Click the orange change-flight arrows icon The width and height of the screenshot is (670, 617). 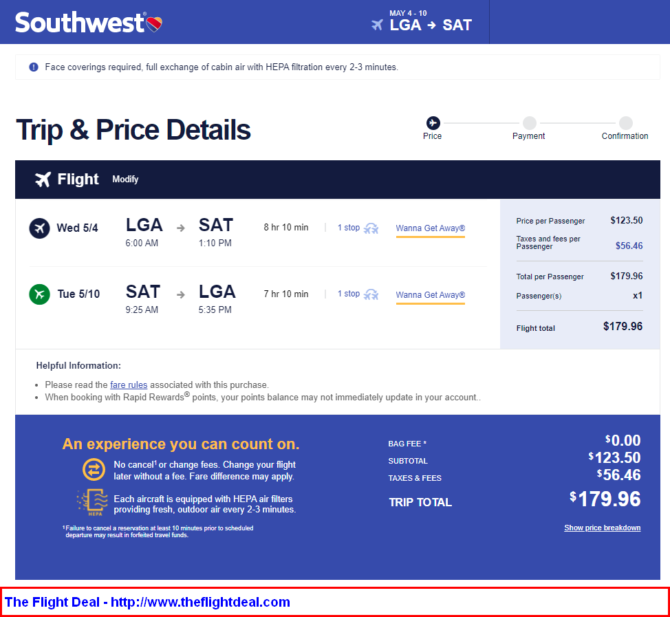tap(94, 470)
